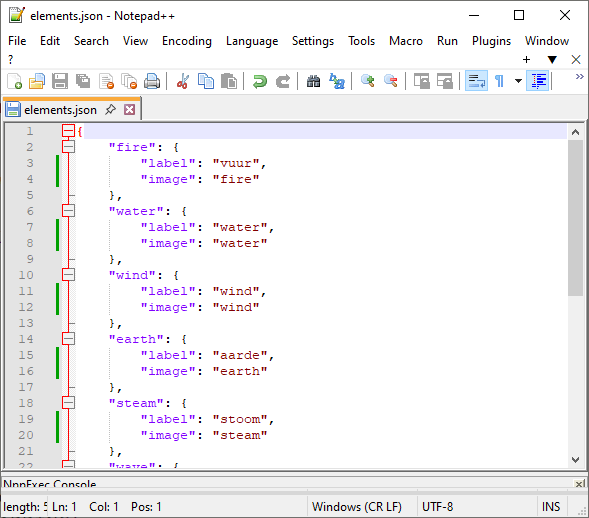Collapse the "fire" block fold marker
The image size is (589, 518).
(68, 146)
